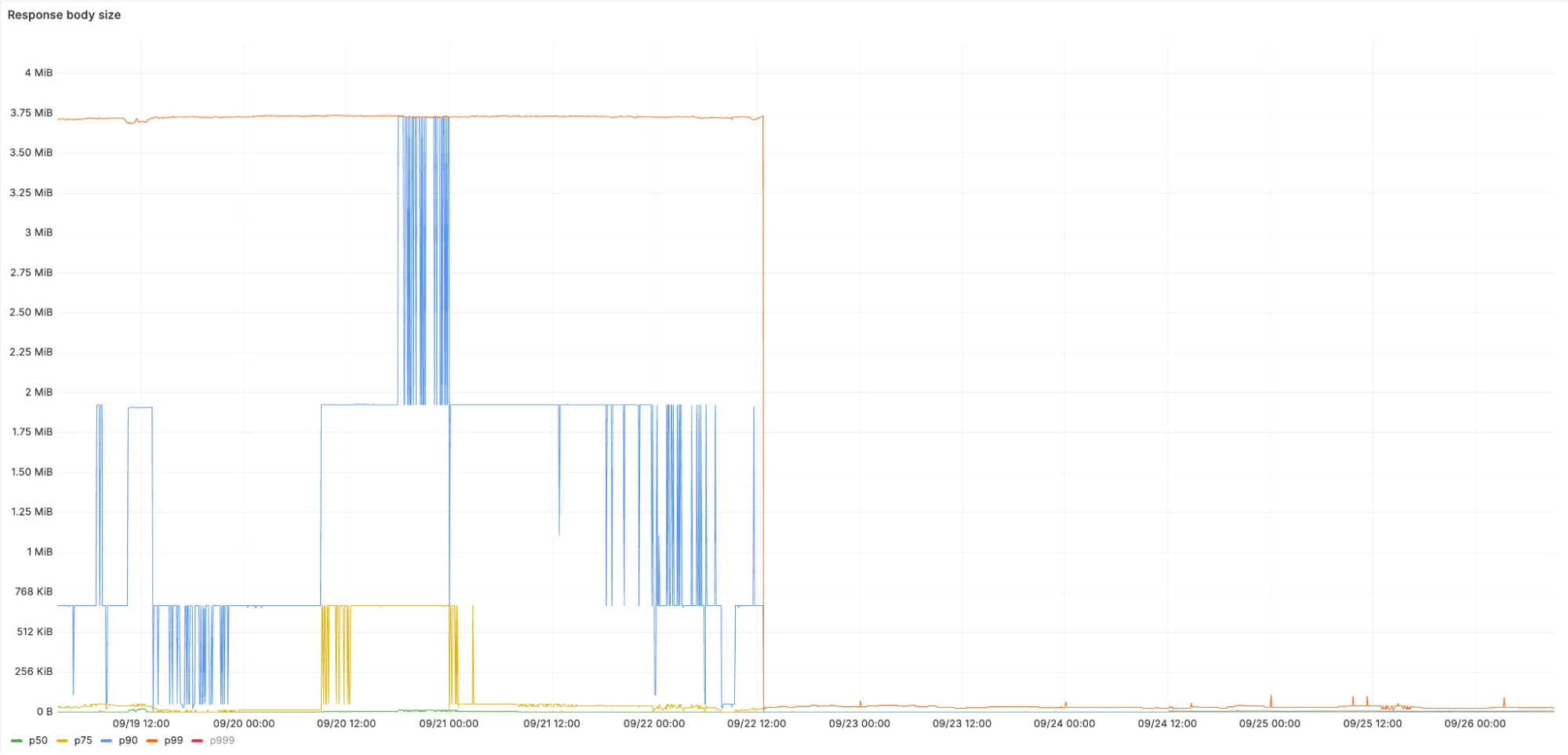Screen dimensions: 1568x755
Task: Click the 0 B y-axis label
Action: pyautogui.click(x=46, y=709)
